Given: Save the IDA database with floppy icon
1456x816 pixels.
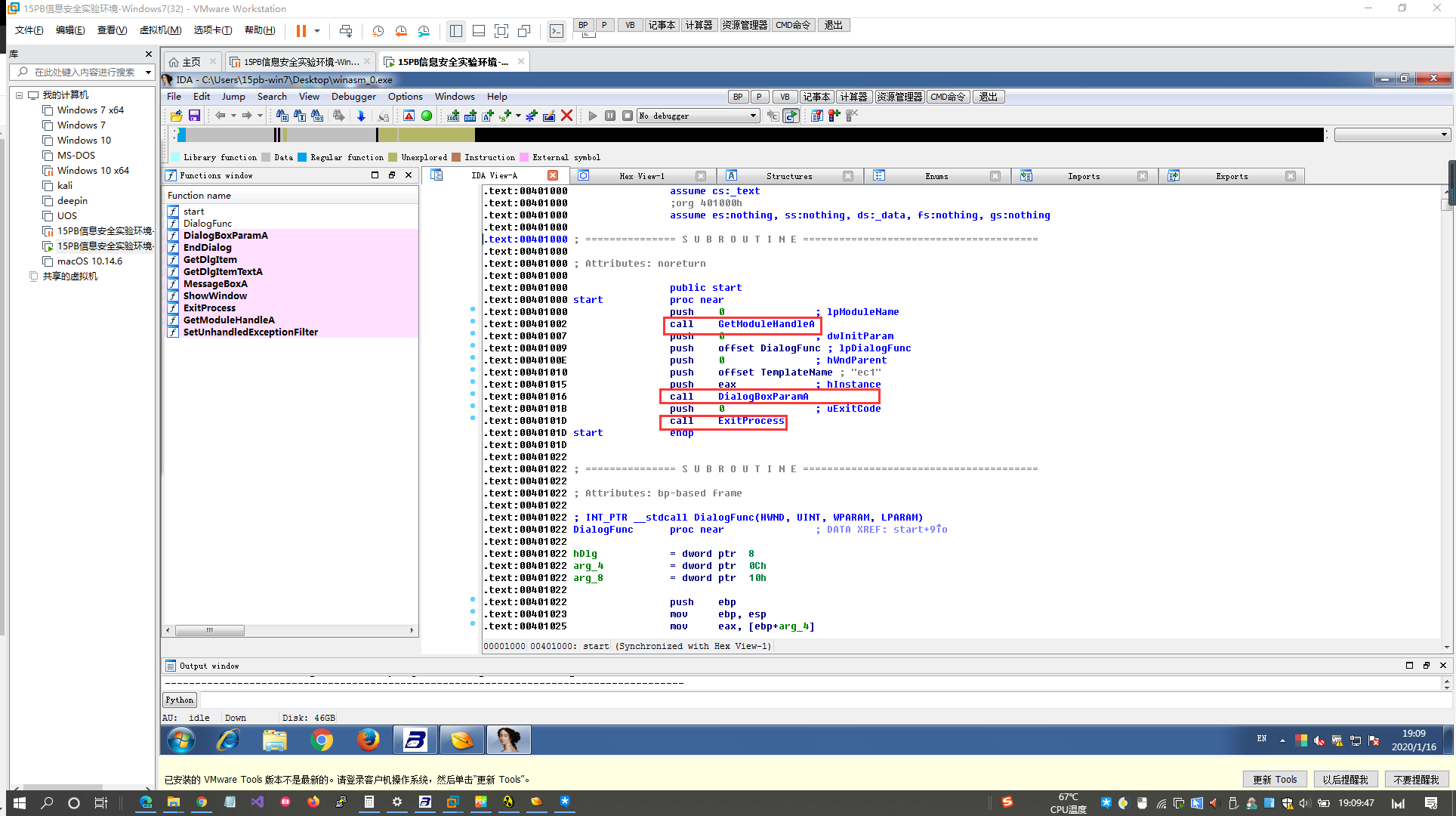Looking at the screenshot, I should pos(194,116).
